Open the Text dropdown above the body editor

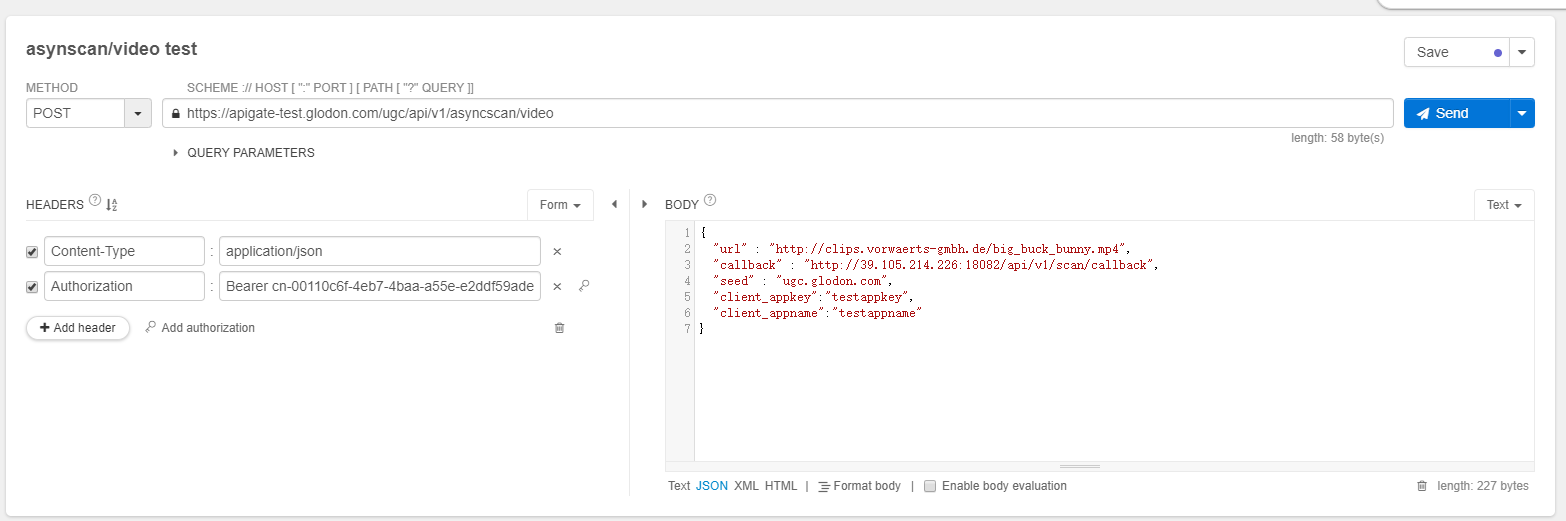pos(1503,205)
